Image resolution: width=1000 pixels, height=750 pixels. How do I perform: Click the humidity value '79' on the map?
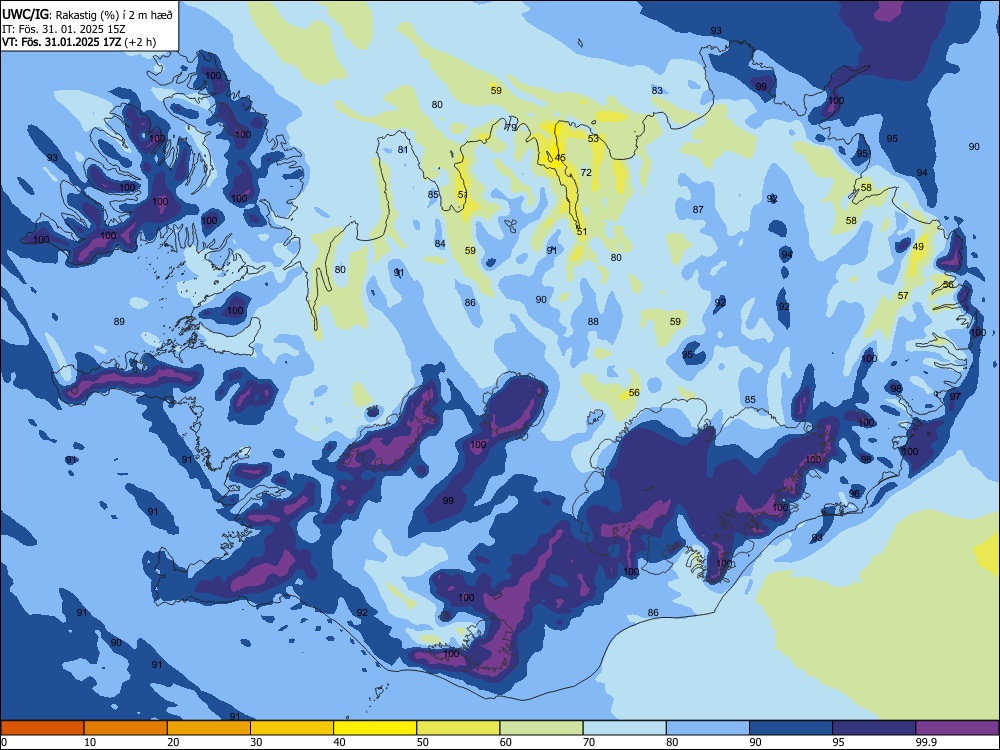[x=511, y=128]
